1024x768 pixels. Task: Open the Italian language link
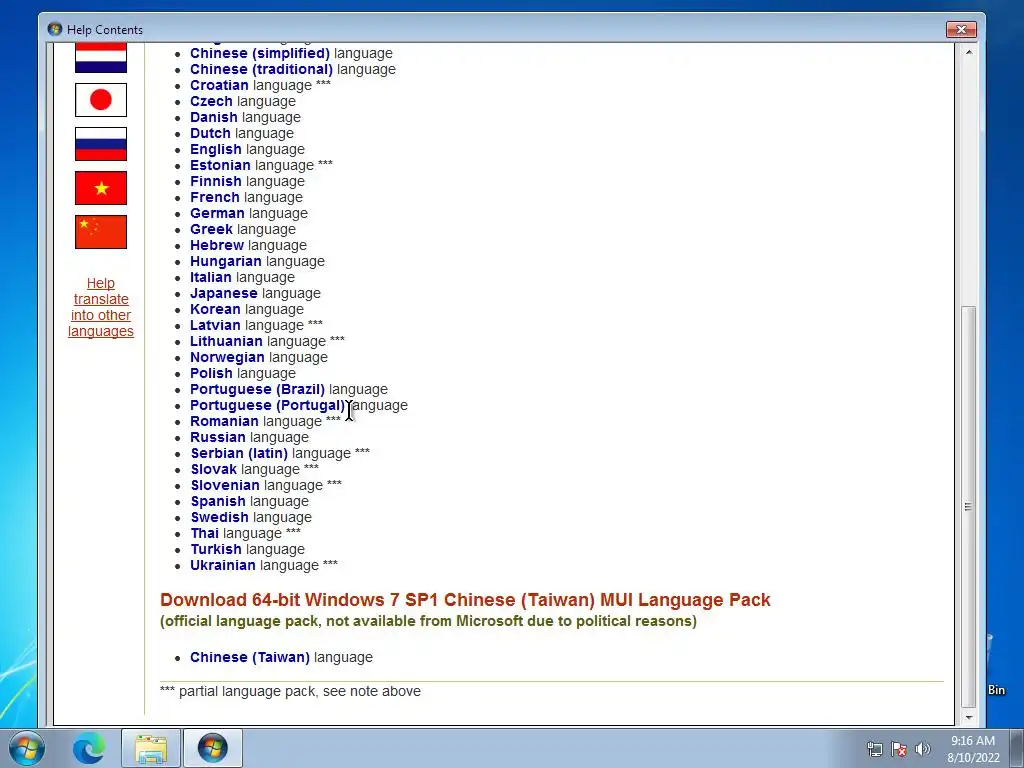pos(210,277)
